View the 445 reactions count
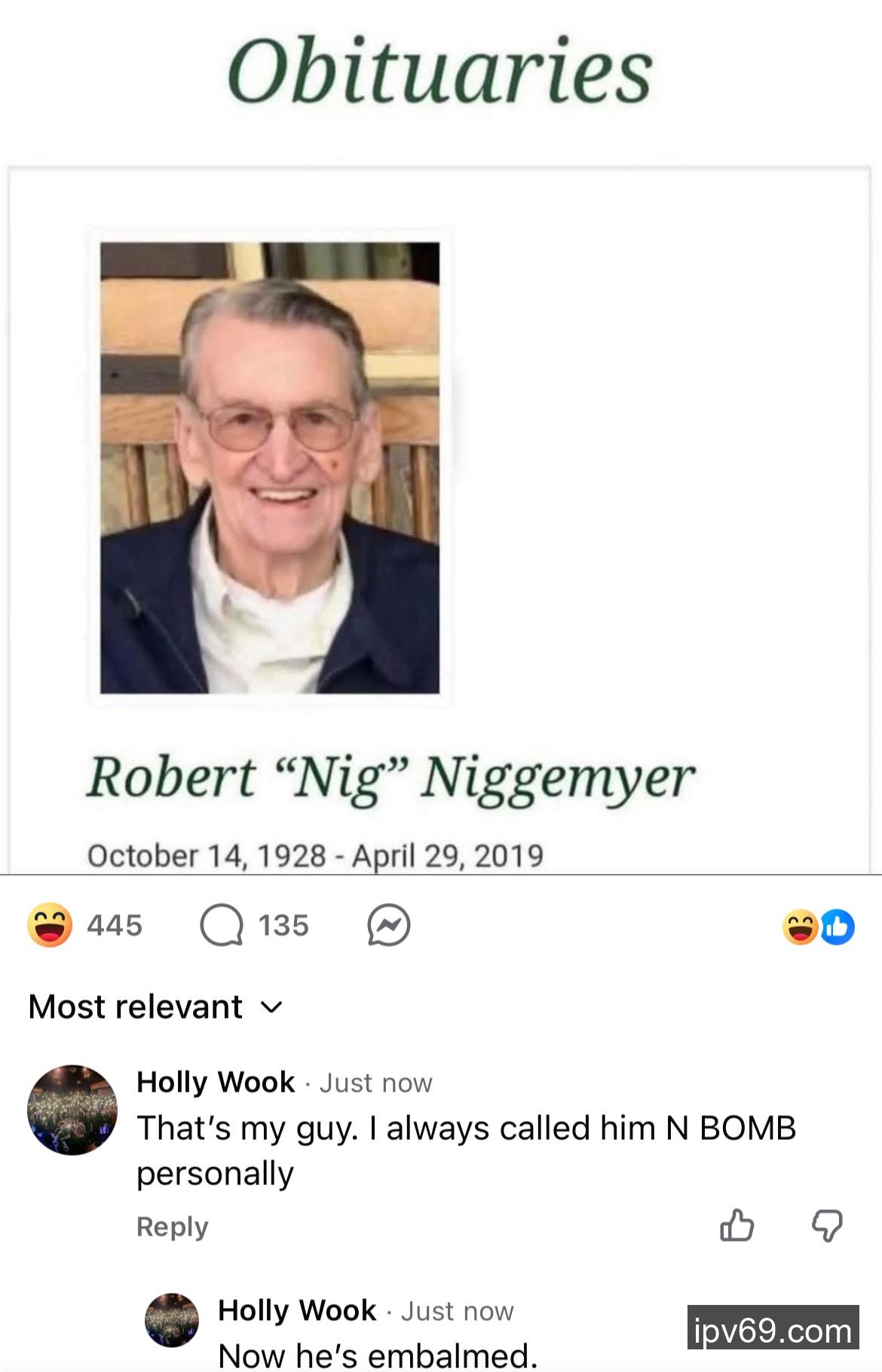The image size is (882, 1372). pos(115,925)
